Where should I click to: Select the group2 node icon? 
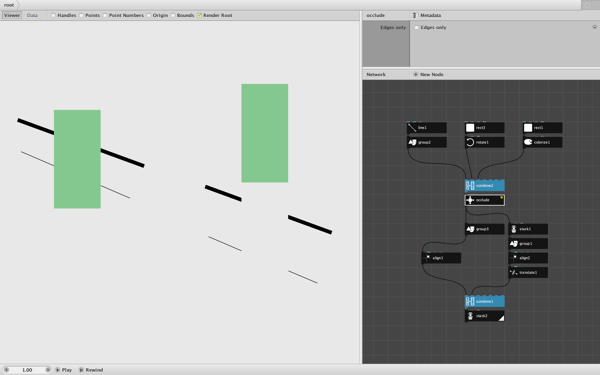(412, 142)
